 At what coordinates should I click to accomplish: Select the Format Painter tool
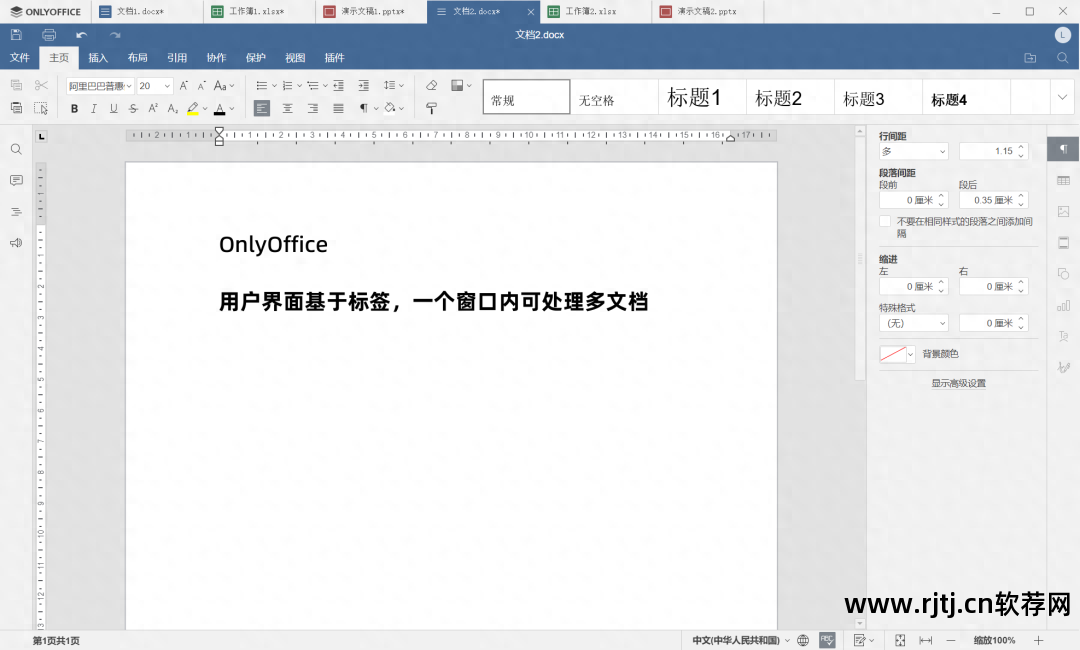click(x=431, y=108)
